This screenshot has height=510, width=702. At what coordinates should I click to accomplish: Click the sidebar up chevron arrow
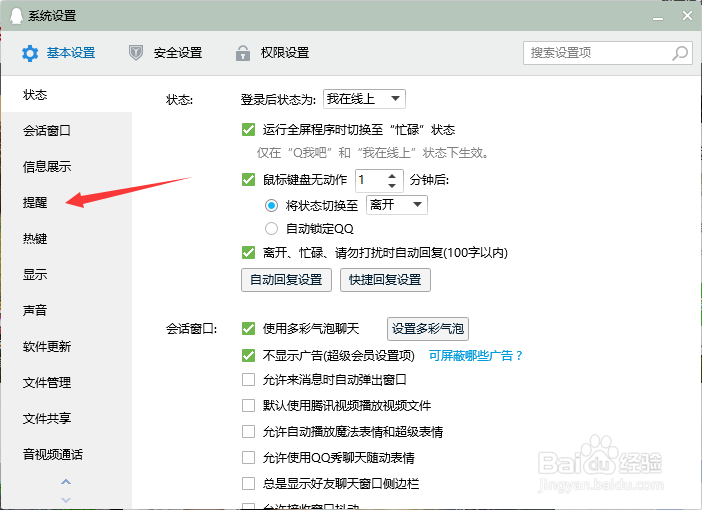point(66,482)
